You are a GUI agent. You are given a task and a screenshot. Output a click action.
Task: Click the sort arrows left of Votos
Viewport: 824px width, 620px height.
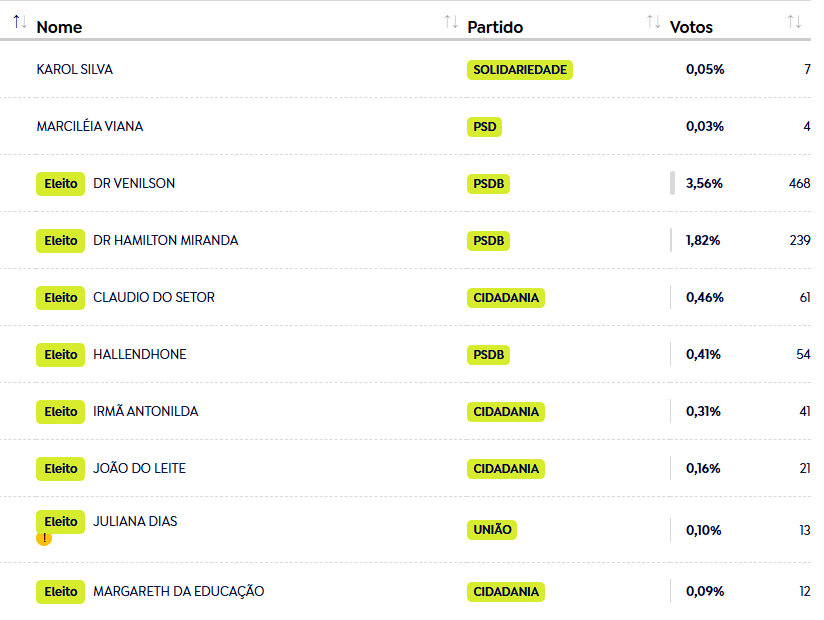[653, 22]
